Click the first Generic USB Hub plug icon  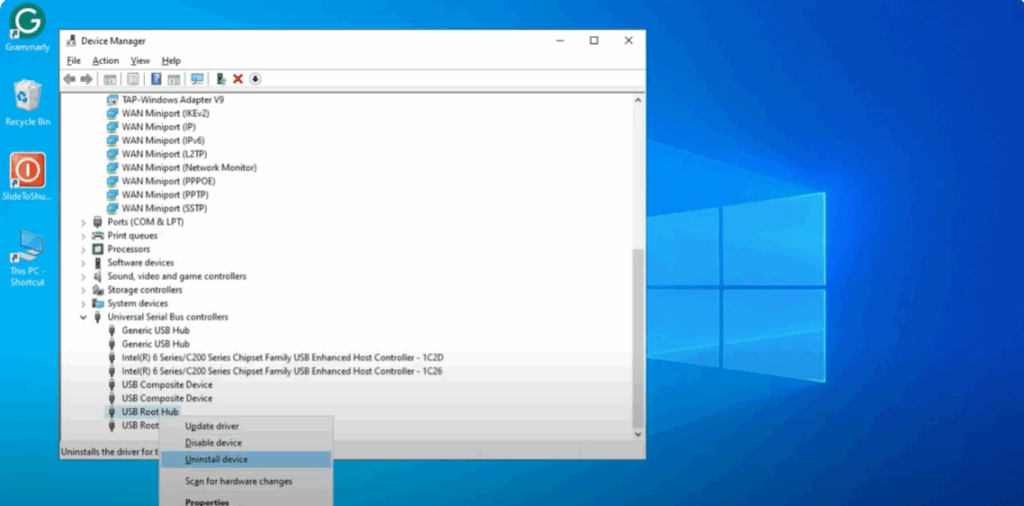tap(112, 330)
